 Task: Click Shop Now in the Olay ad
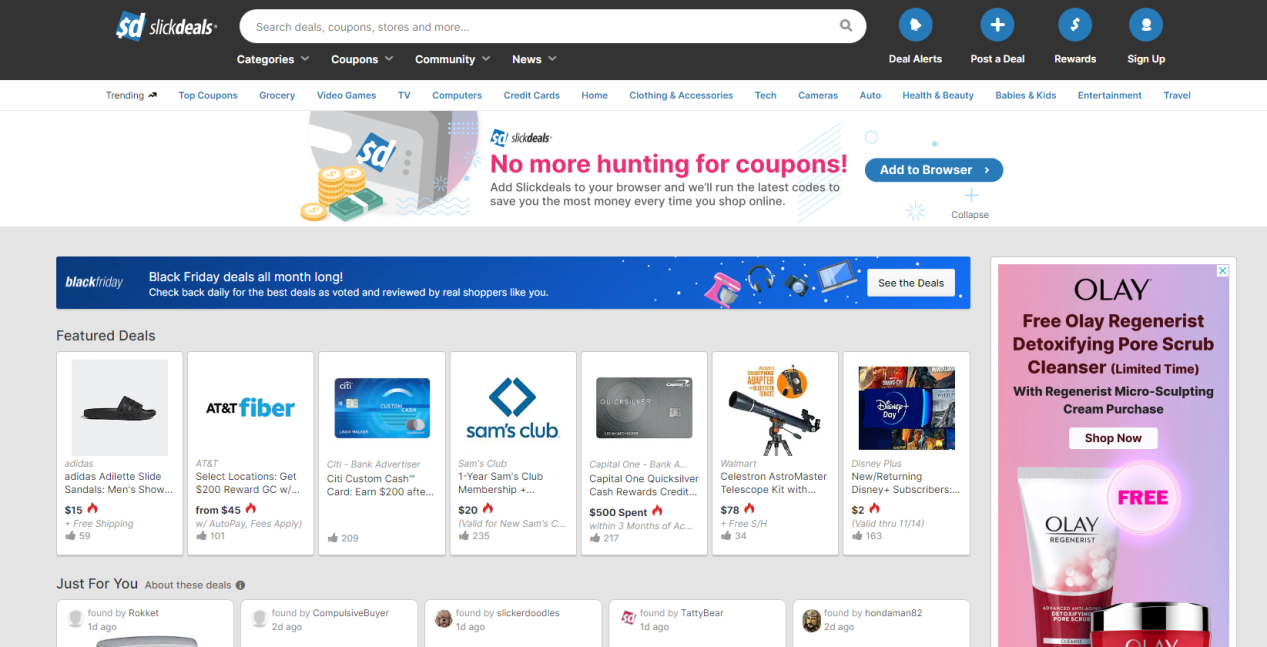(1113, 438)
